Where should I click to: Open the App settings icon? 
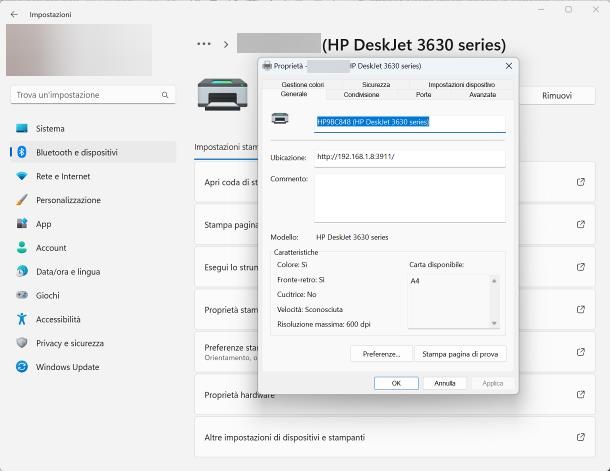(22, 224)
